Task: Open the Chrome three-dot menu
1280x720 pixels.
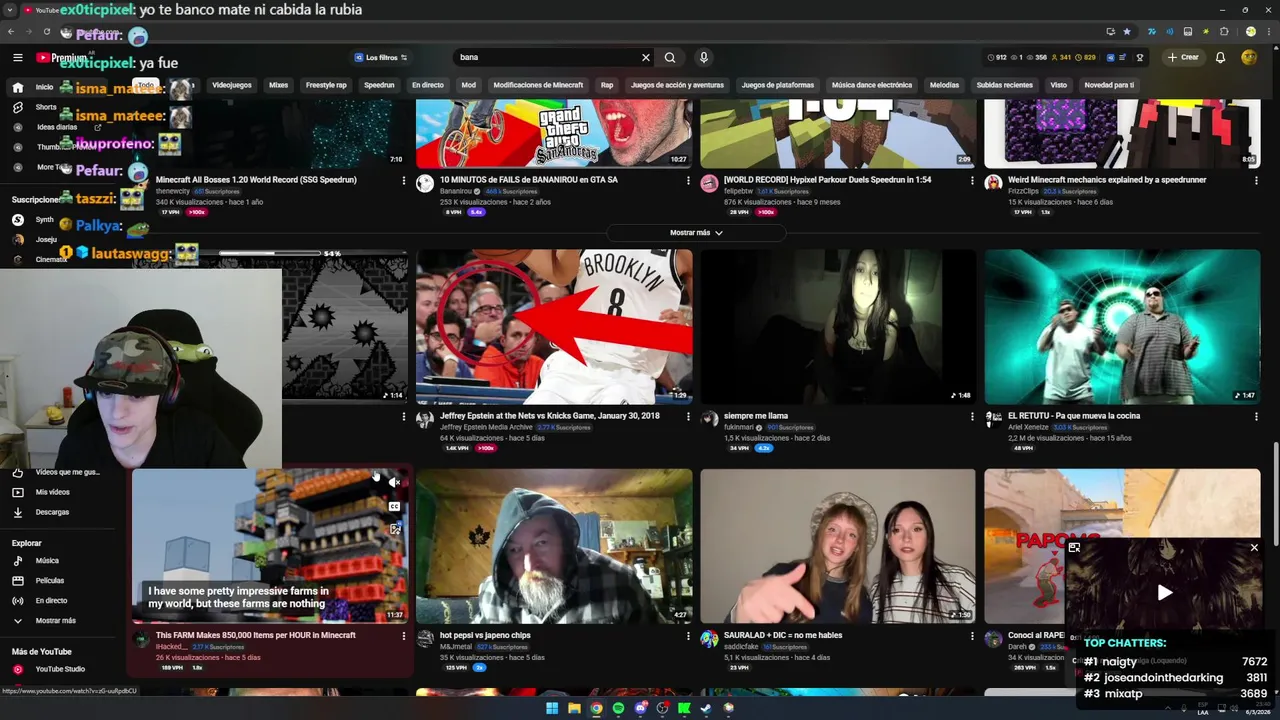Action: point(1267,31)
